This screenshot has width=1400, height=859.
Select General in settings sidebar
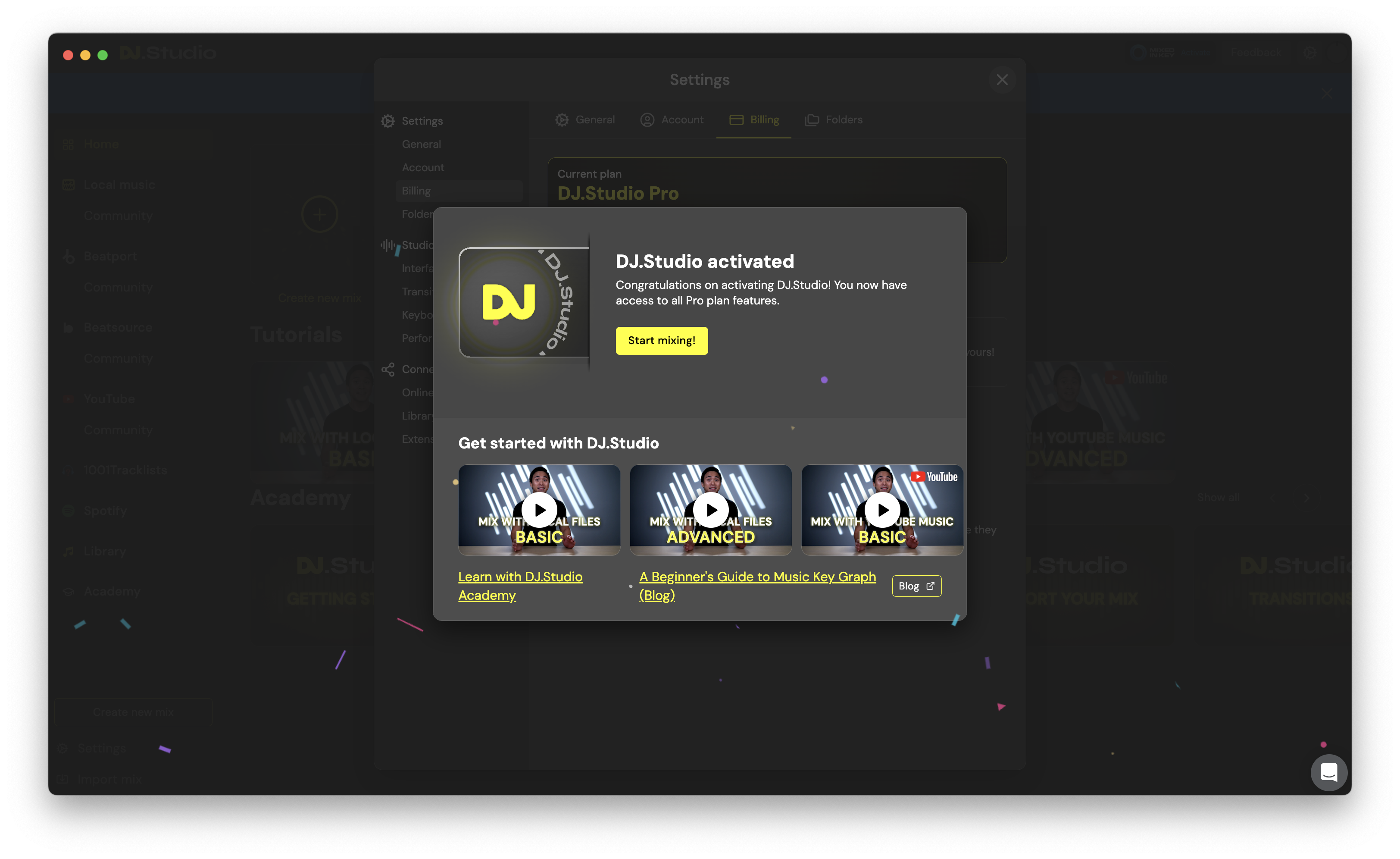pos(421,144)
